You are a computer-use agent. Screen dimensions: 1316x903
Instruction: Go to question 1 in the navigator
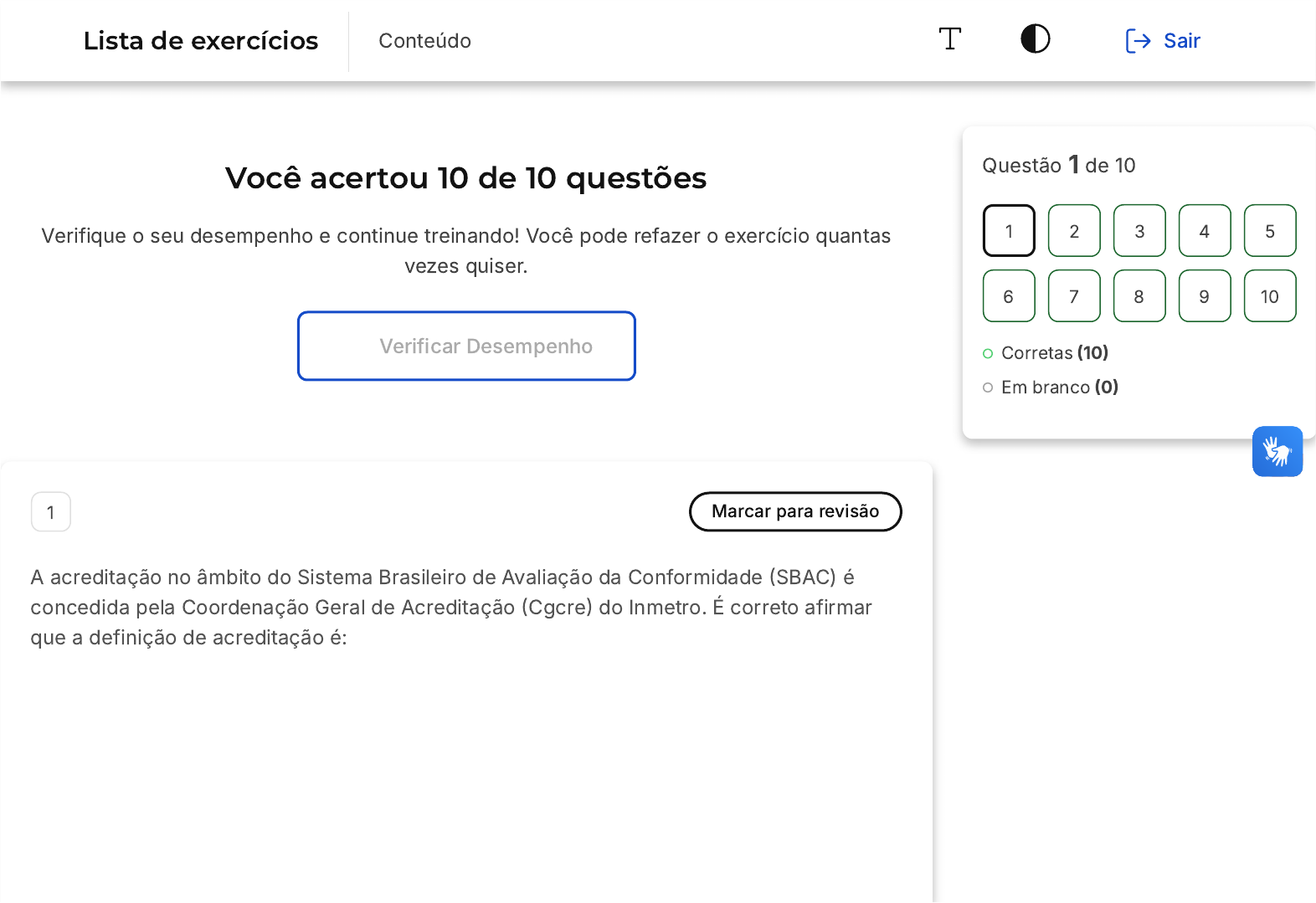(1009, 231)
